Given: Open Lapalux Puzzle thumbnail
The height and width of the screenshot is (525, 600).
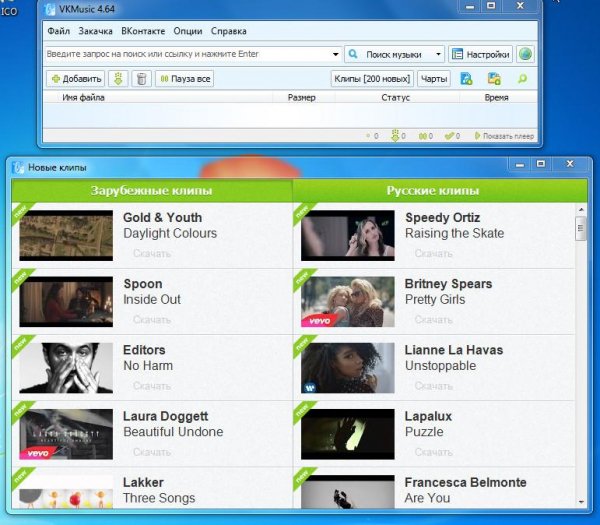Looking at the screenshot, I should (x=348, y=434).
